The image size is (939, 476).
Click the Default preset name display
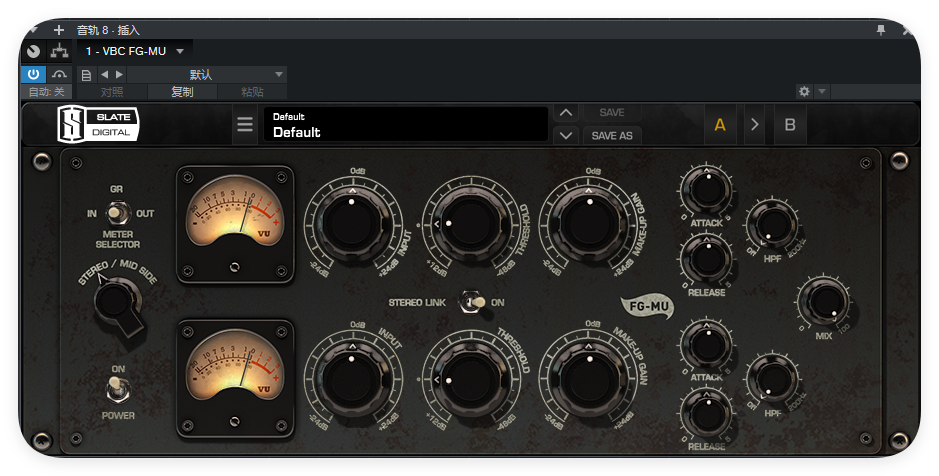point(405,125)
